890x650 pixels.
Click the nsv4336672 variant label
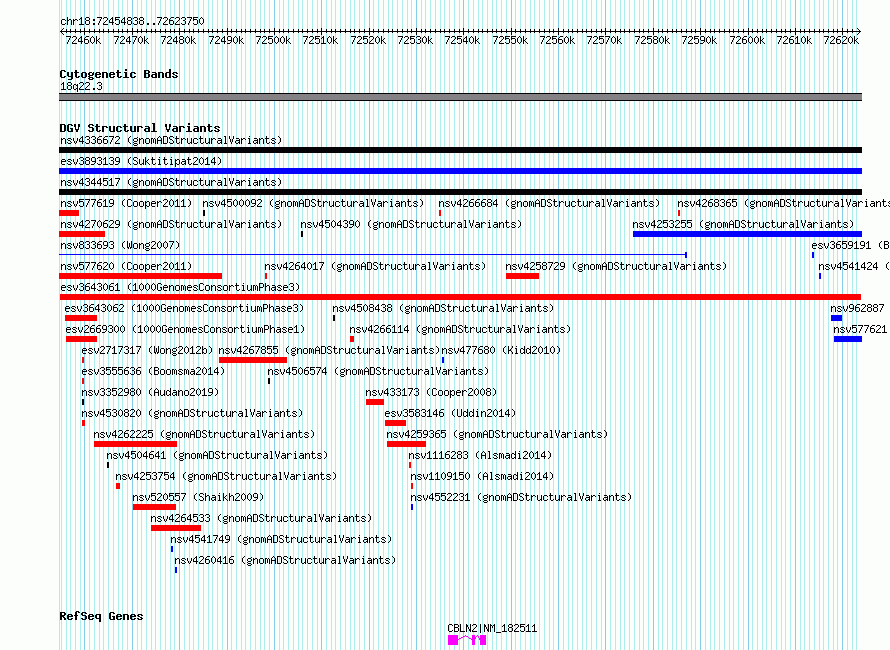pyautogui.click(x=171, y=140)
